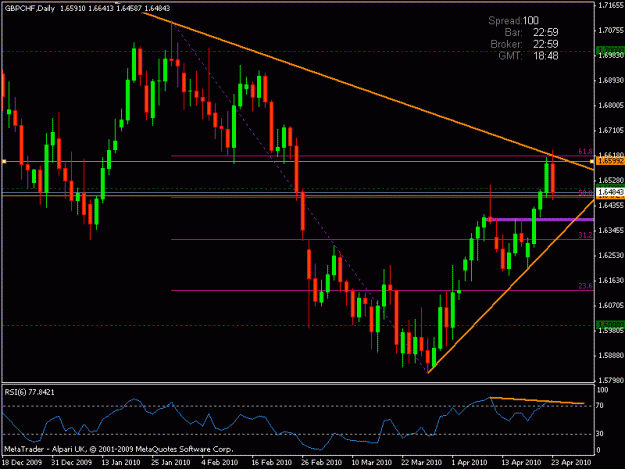
Task: Click the 1.68005 price axis label
Action: point(611,106)
